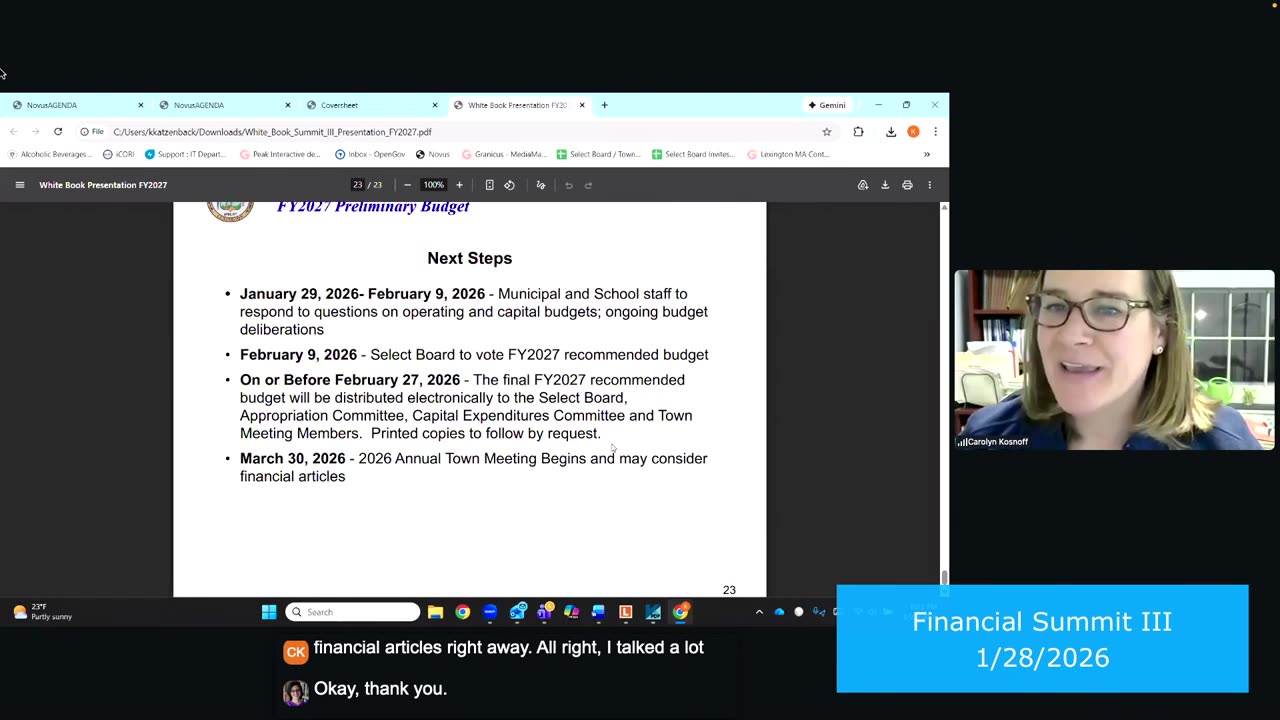Switch to the Coversheet tab

coord(370,105)
